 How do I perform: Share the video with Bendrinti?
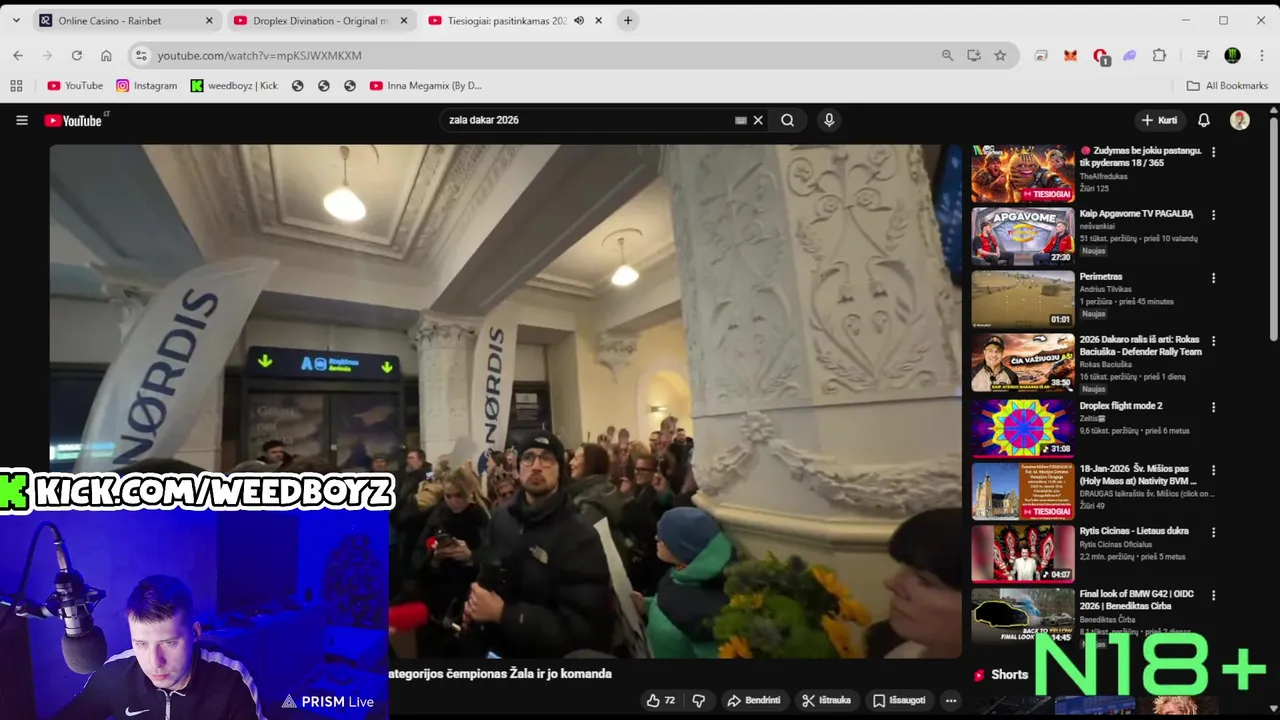[x=754, y=700]
